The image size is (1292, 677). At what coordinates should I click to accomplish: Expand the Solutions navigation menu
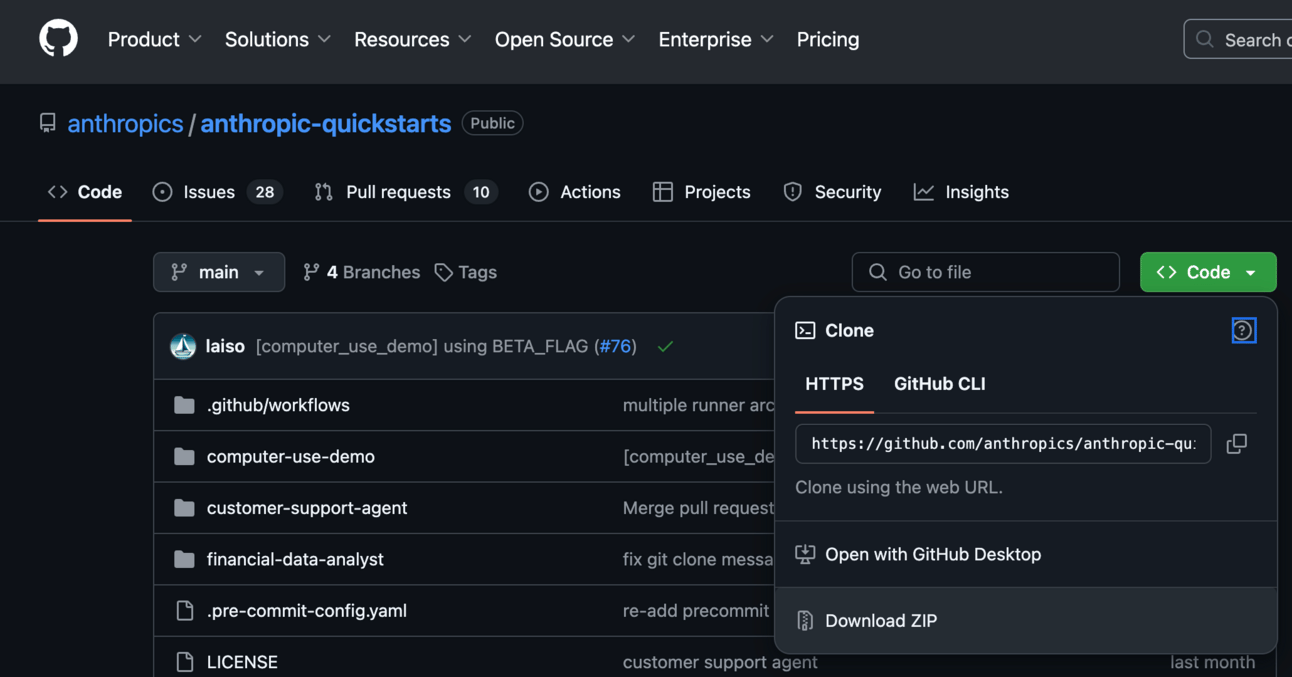point(277,40)
